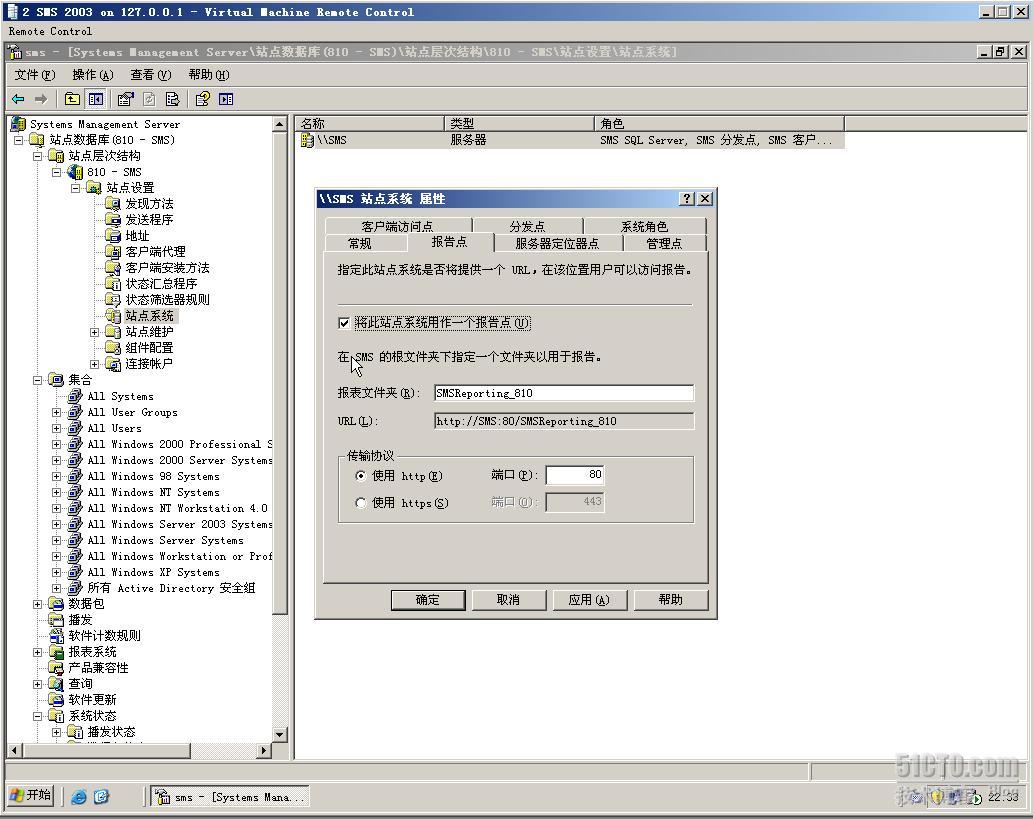This screenshot has width=1033, height=819.
Task: Click the 客户端代理 folder icon
Action: point(113,252)
